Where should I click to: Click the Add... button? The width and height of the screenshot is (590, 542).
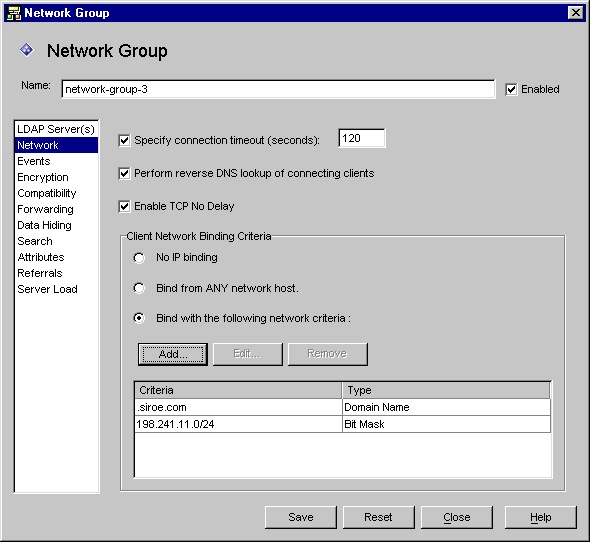tap(173, 354)
